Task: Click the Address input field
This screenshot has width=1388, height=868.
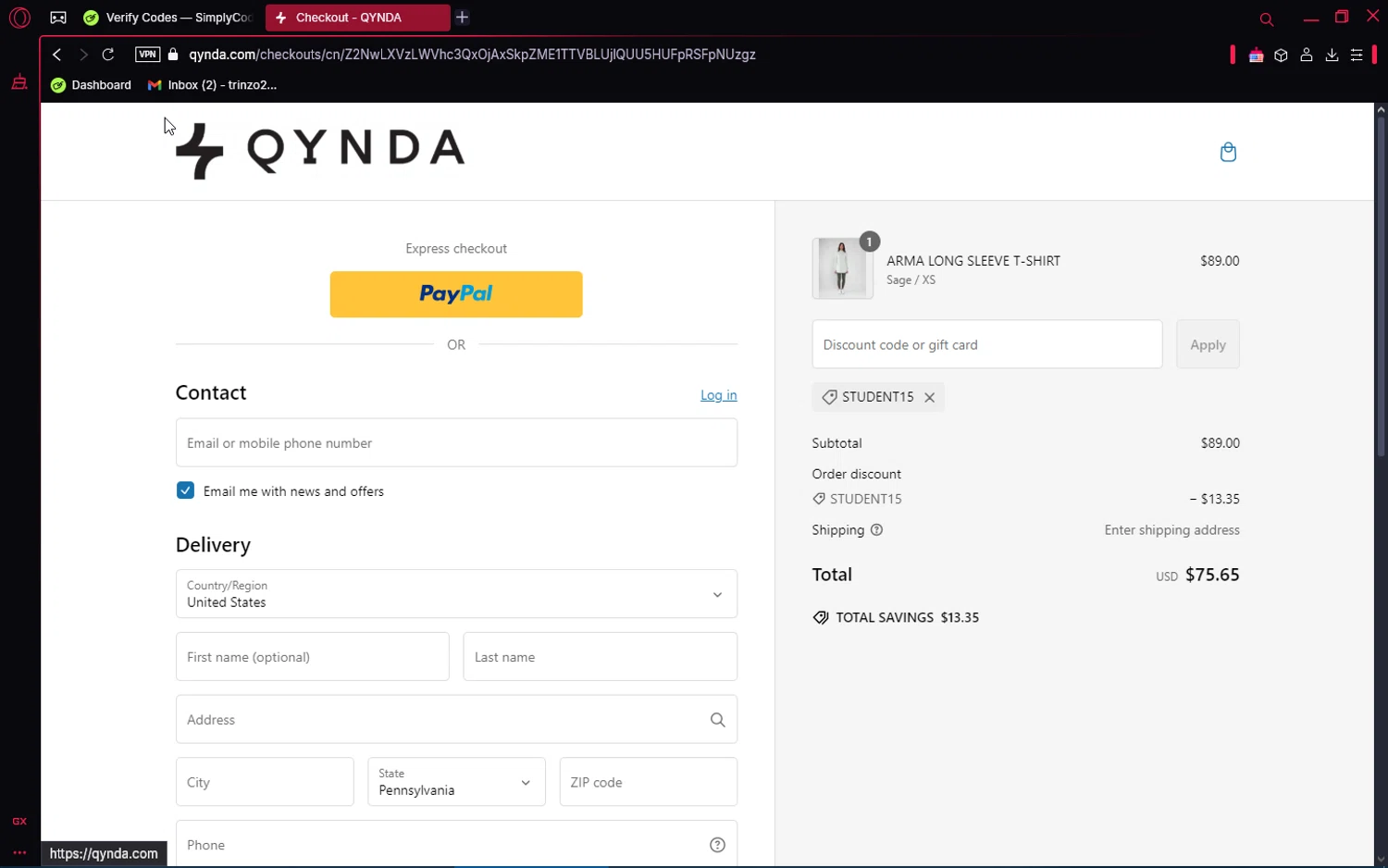Action: tap(456, 719)
